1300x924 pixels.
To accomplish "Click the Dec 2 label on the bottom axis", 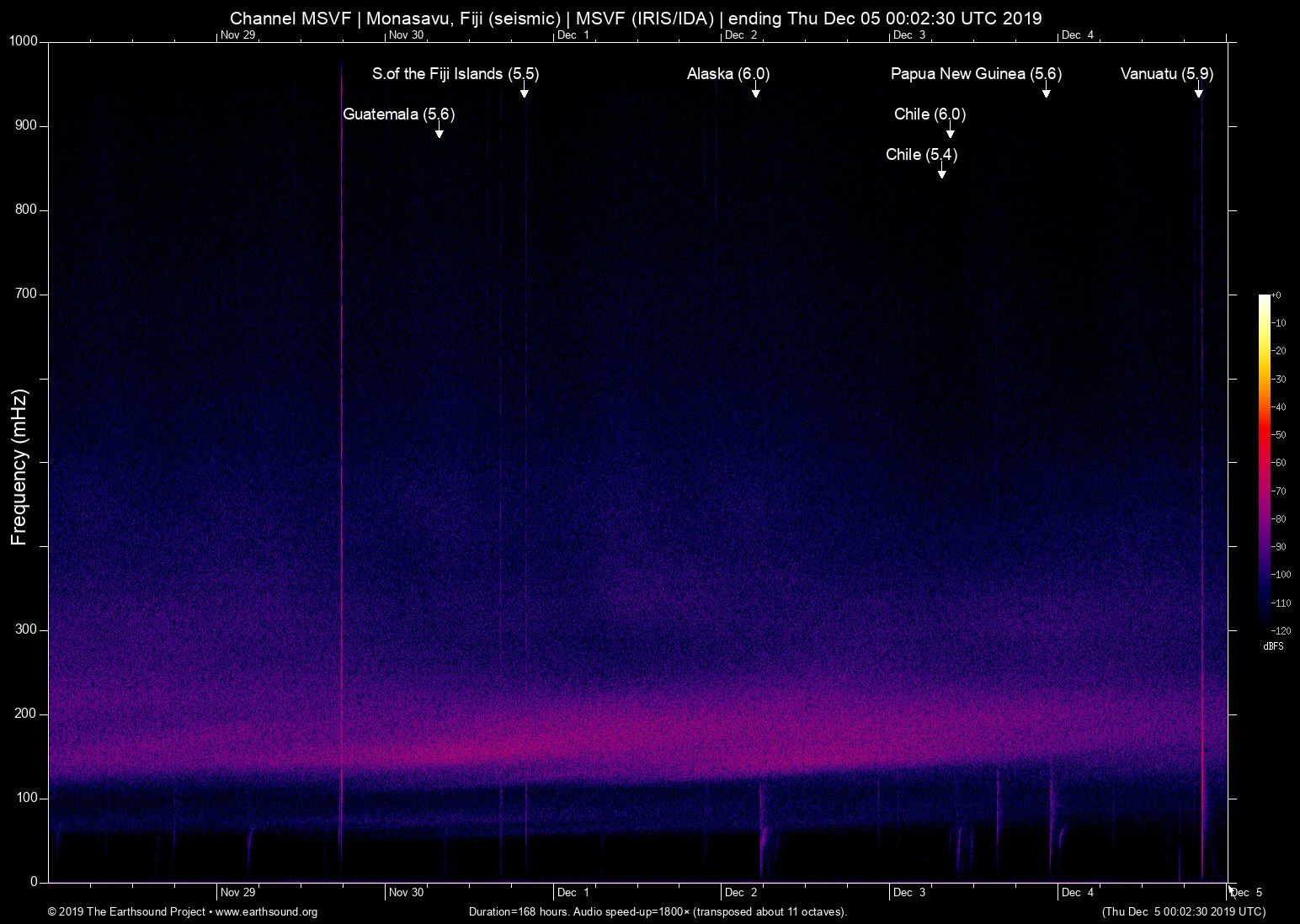I will [x=741, y=892].
